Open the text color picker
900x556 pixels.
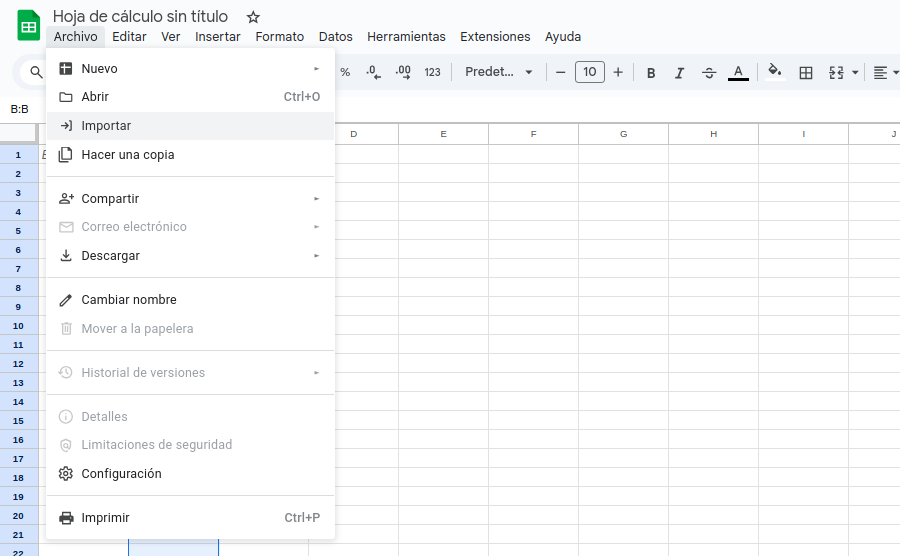(738, 72)
